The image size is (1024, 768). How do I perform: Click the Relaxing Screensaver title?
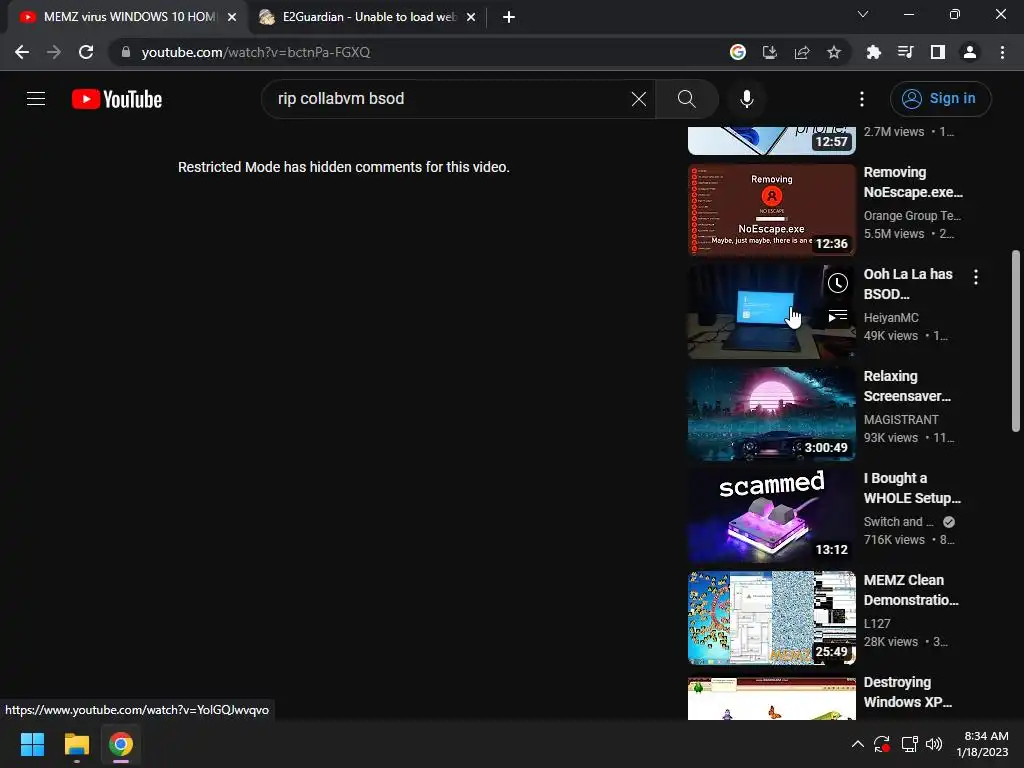[907, 386]
